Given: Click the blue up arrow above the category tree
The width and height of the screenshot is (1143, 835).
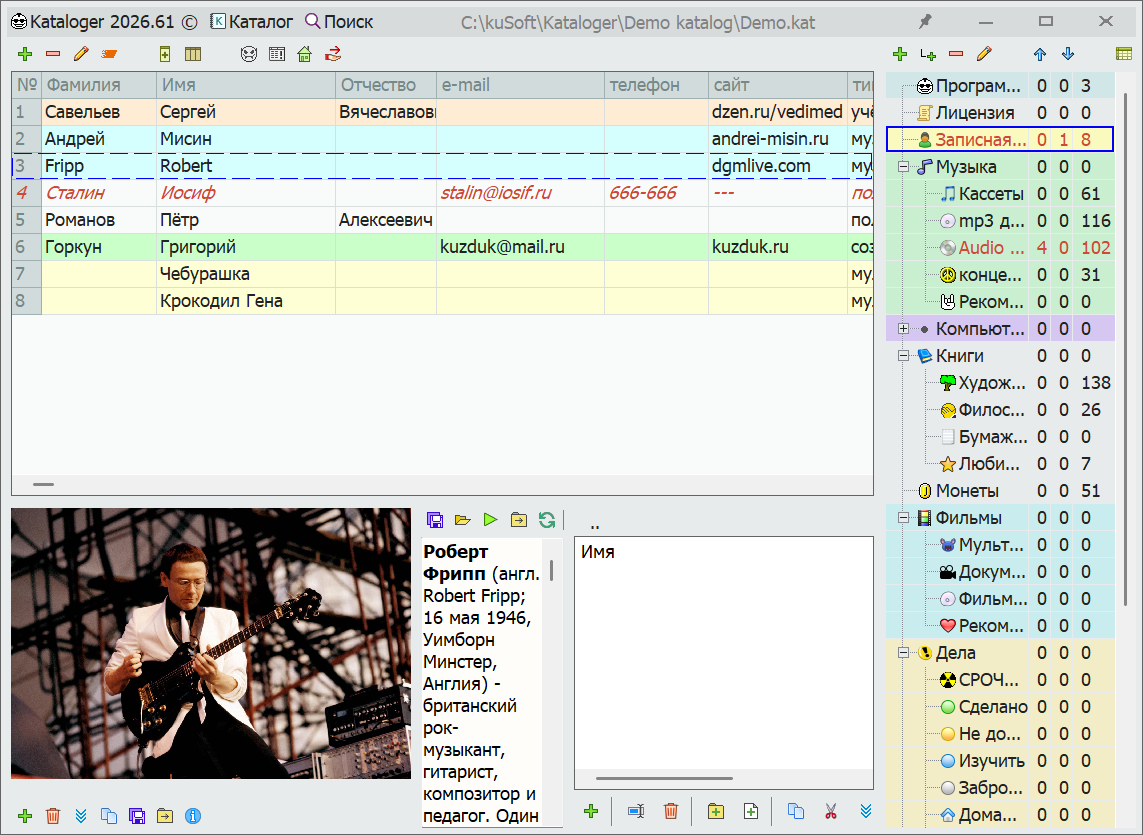Looking at the screenshot, I should [x=1040, y=54].
